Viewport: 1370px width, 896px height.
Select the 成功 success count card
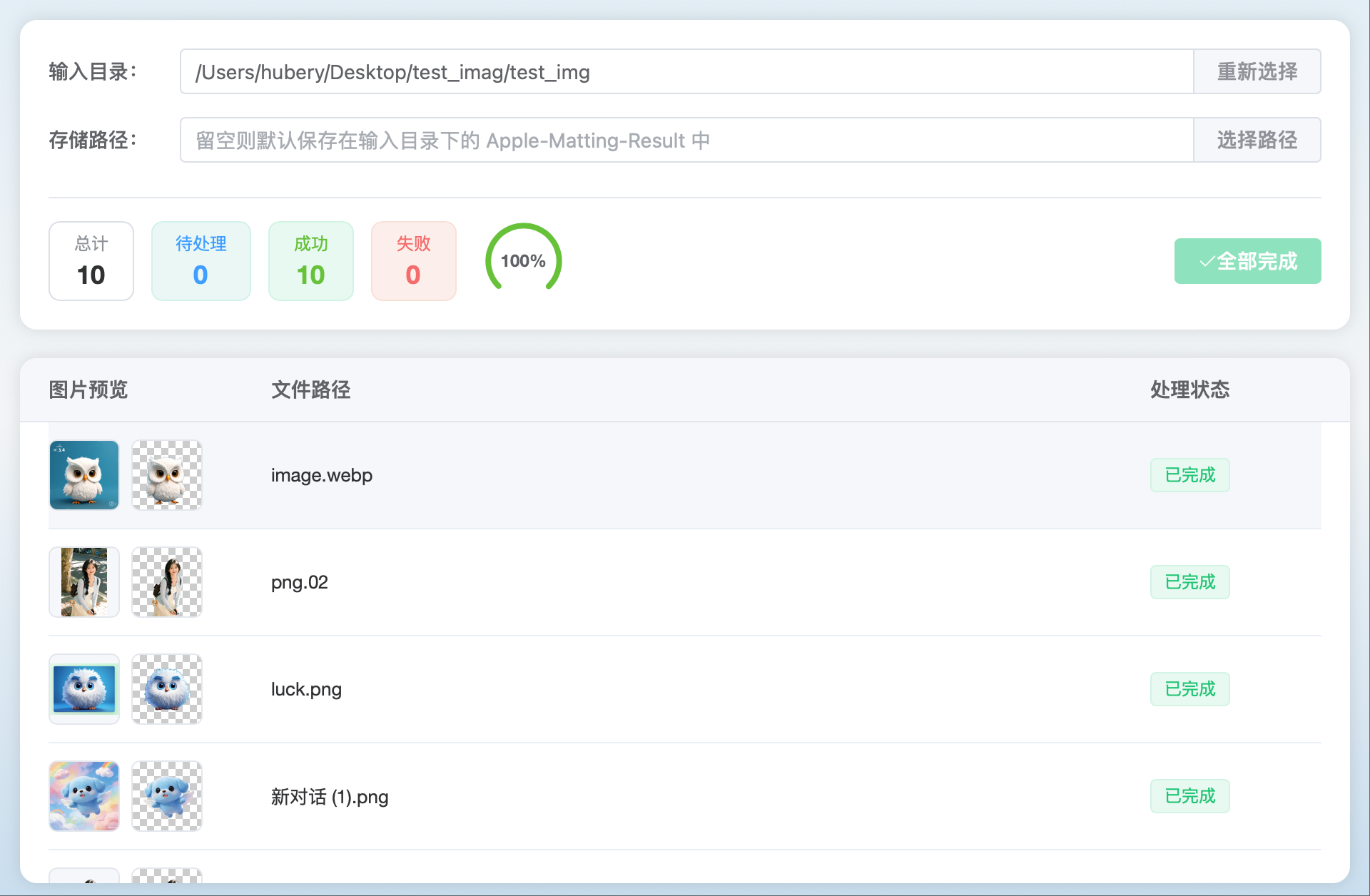[x=311, y=261]
